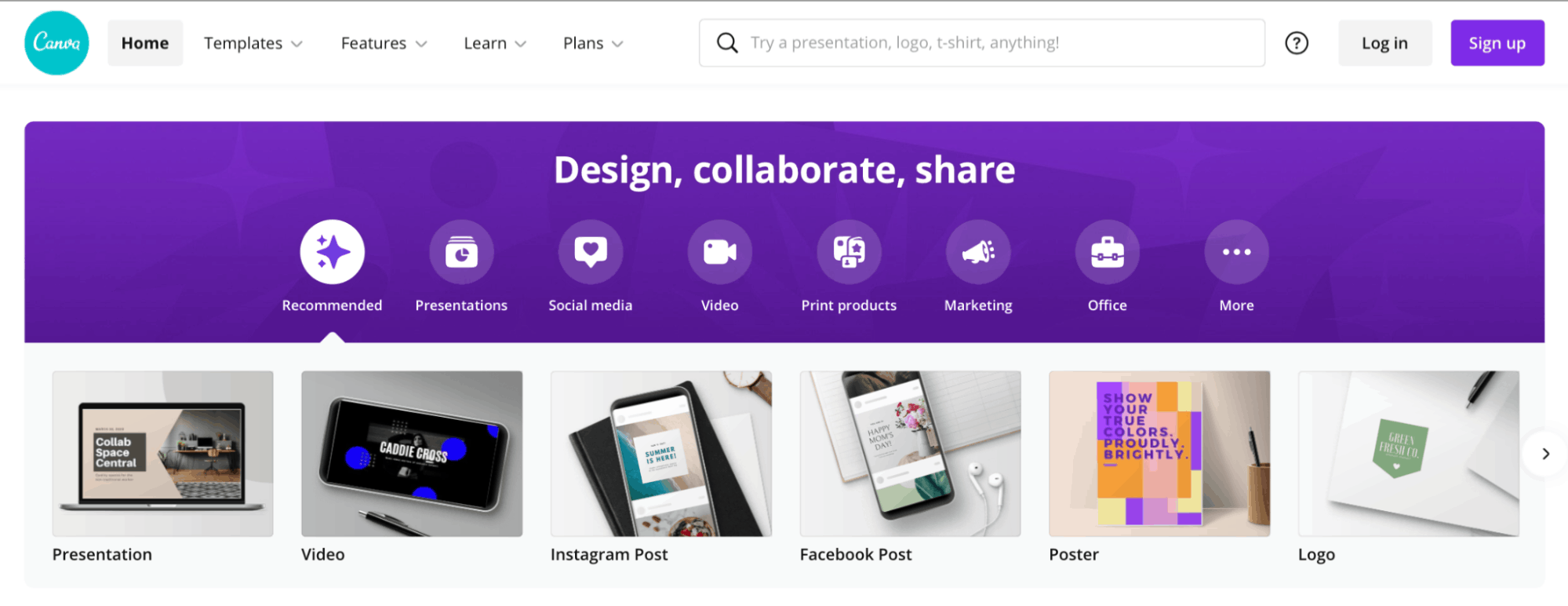
Task: Choose the Social media heart icon
Action: click(591, 252)
